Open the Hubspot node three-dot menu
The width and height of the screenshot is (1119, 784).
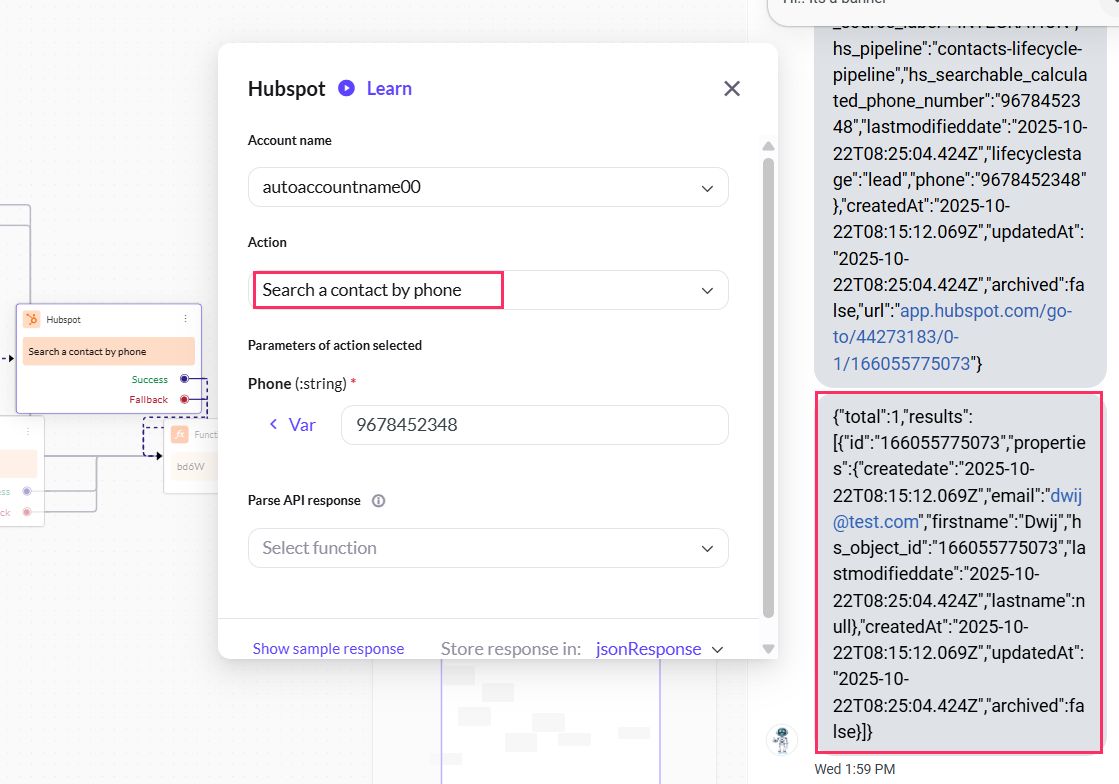(185, 319)
